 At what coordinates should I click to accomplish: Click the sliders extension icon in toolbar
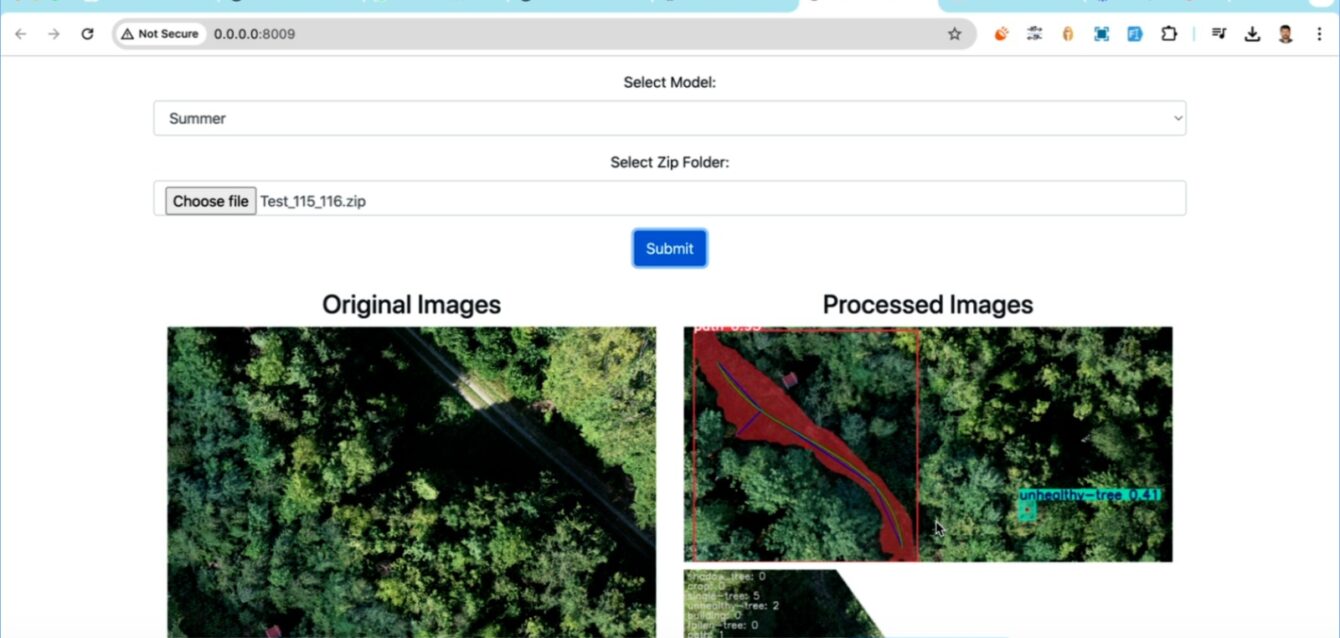(x=1034, y=34)
